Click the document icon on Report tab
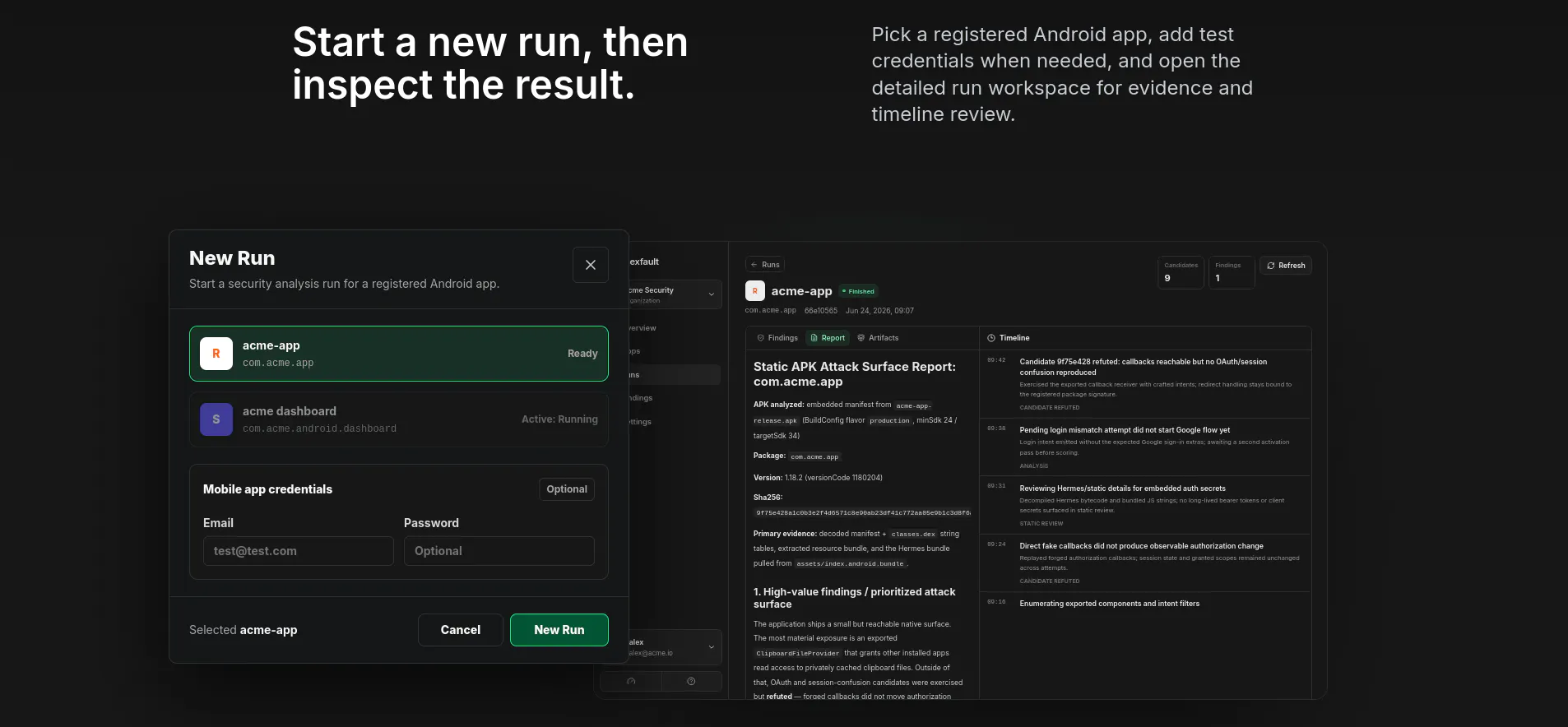Viewport: 1568px width, 727px height. pos(814,338)
